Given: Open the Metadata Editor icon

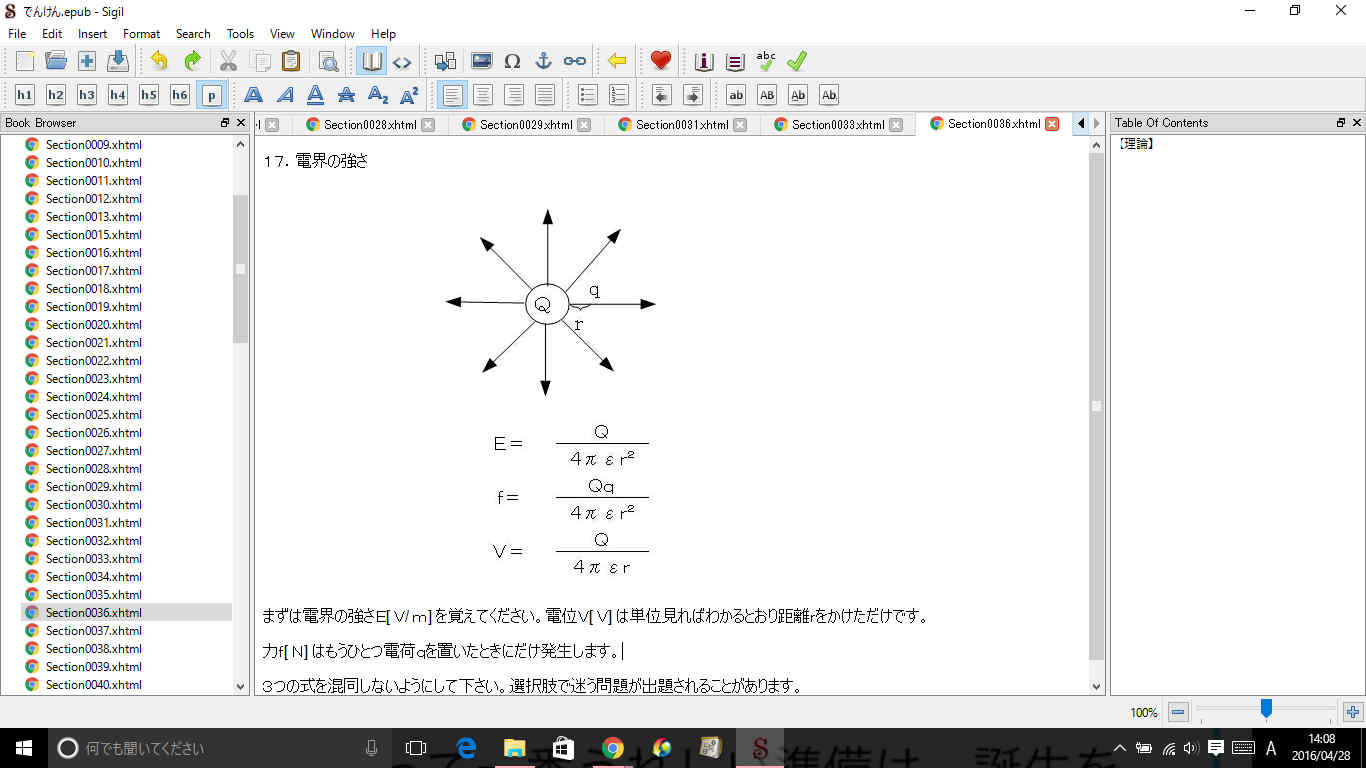Looking at the screenshot, I should tap(704, 61).
